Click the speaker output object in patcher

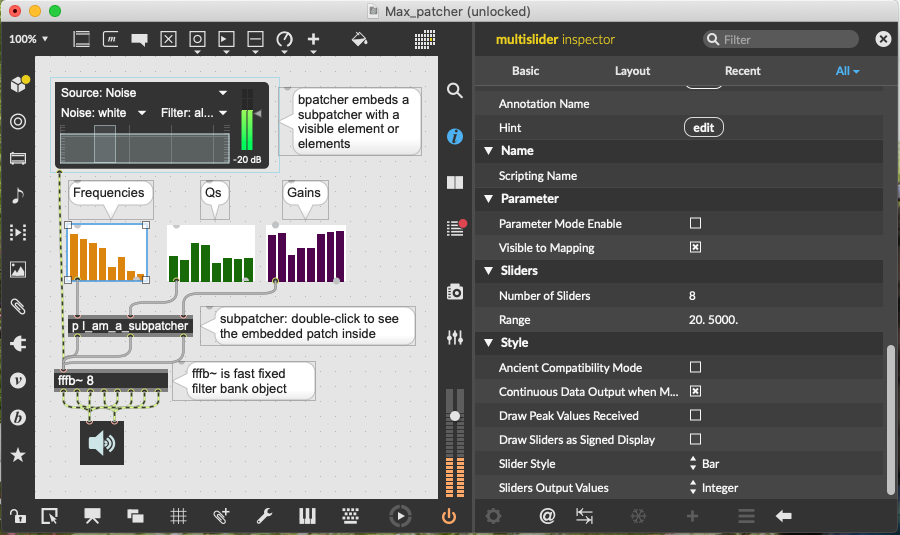pos(102,442)
